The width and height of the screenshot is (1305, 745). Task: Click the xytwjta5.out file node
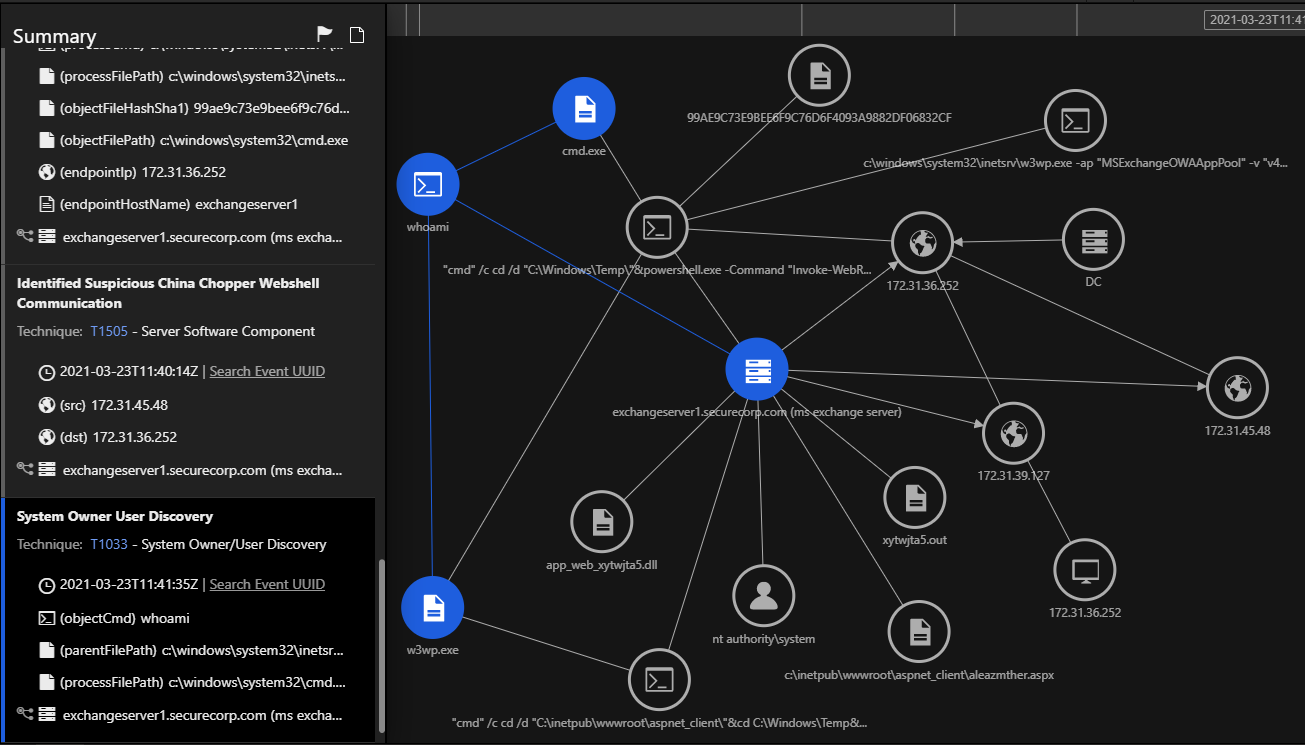tap(914, 497)
